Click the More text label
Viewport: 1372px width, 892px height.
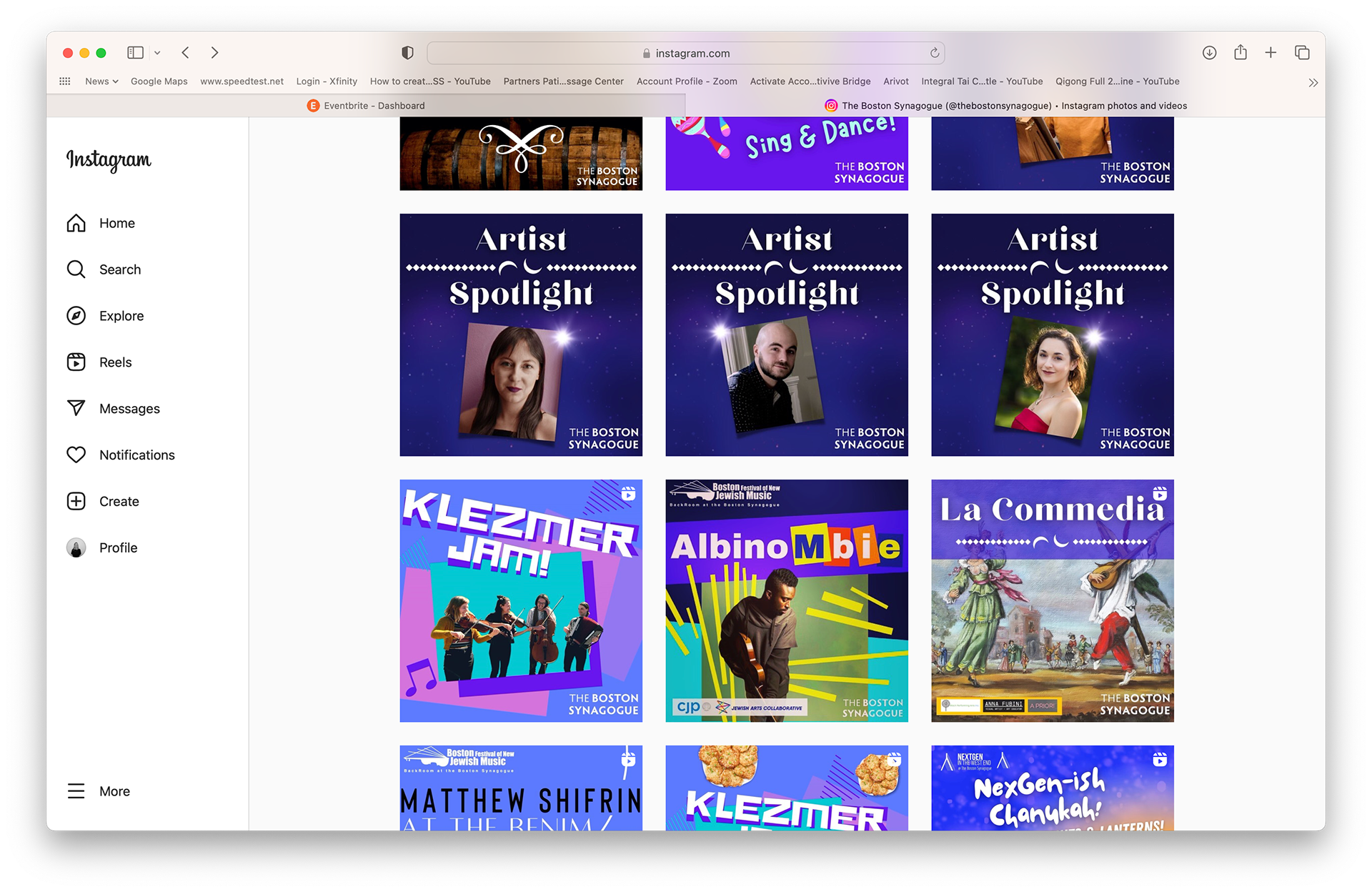pyautogui.click(x=114, y=791)
